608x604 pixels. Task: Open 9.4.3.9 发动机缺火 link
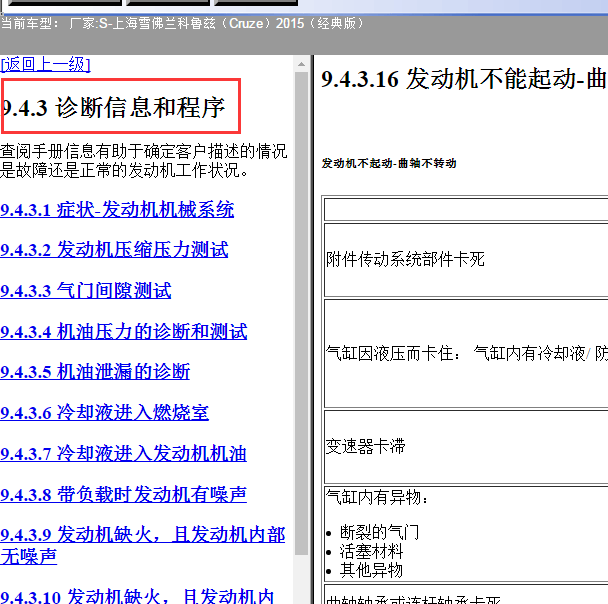pos(142,545)
